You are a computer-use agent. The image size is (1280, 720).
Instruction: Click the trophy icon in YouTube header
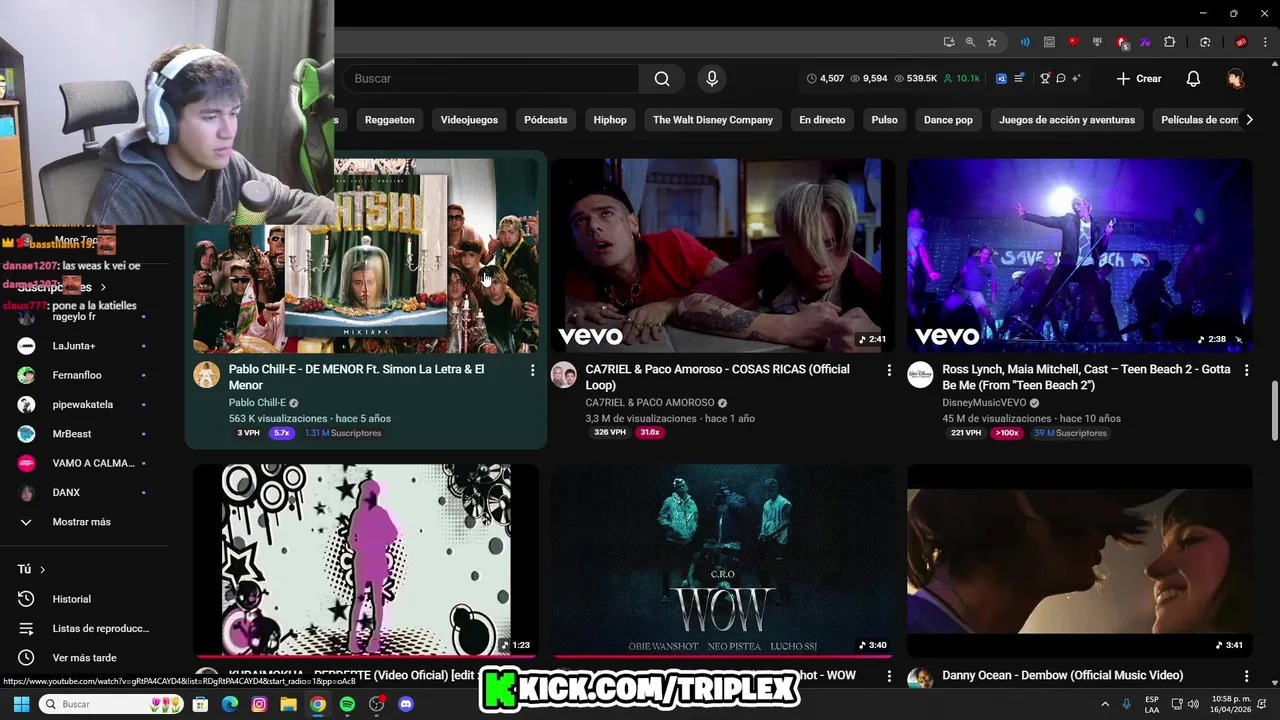point(1045,78)
